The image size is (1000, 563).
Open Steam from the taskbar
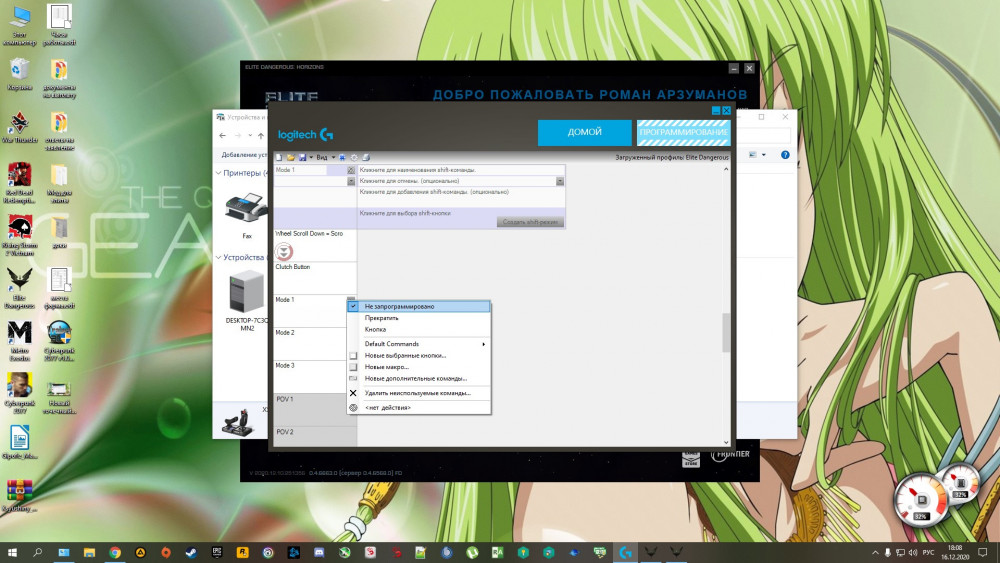(191, 552)
